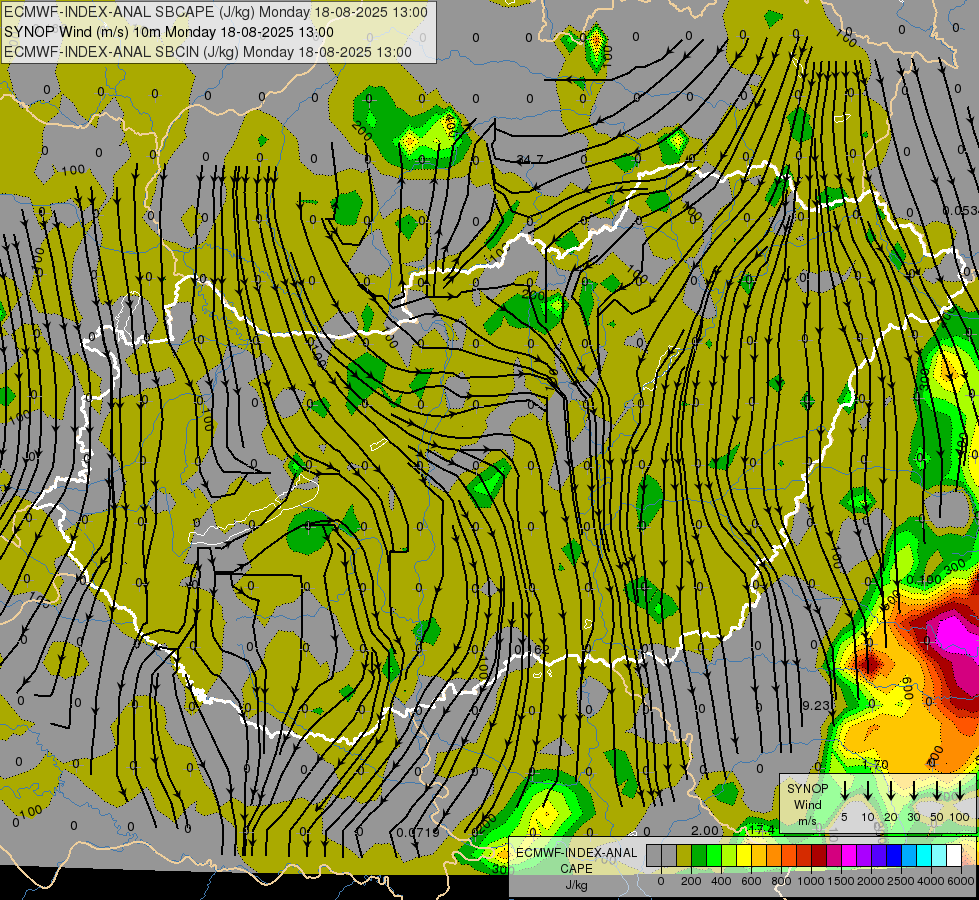Click the 1500 tick label in CAPE legend
The width and height of the screenshot is (979, 900).
pos(841,881)
